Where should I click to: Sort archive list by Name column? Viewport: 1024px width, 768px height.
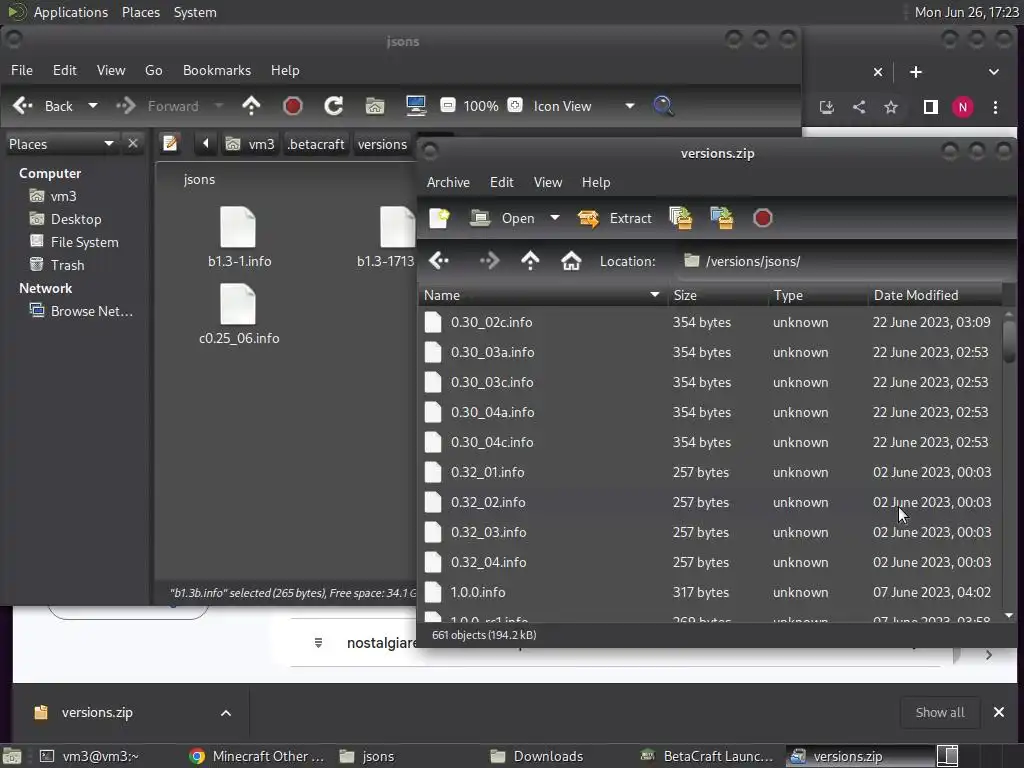(x=543, y=295)
